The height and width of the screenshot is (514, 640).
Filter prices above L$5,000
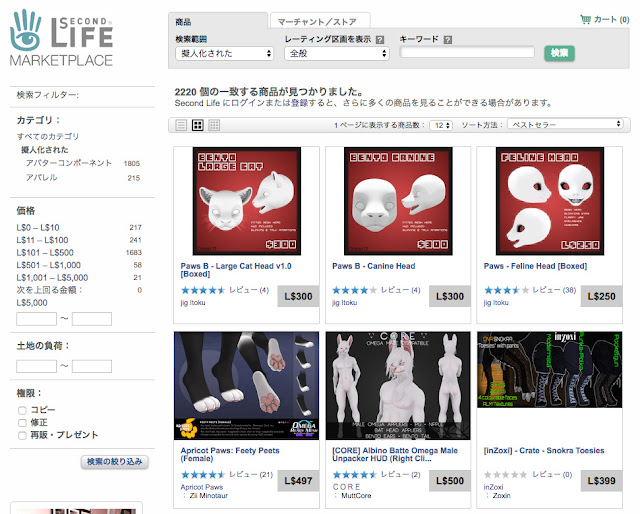click(49, 296)
